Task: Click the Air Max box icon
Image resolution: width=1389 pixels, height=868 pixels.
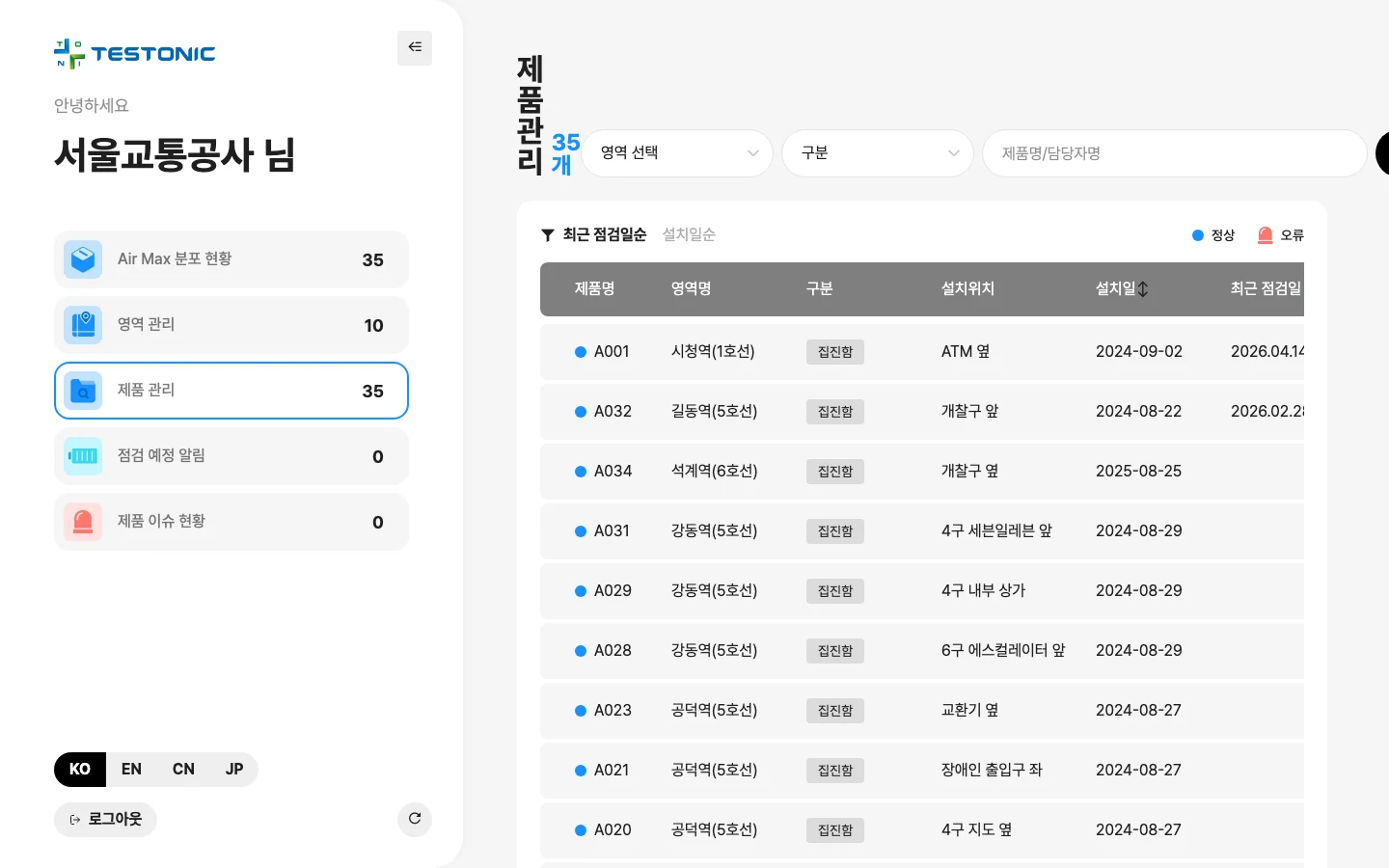Action: coord(83,259)
